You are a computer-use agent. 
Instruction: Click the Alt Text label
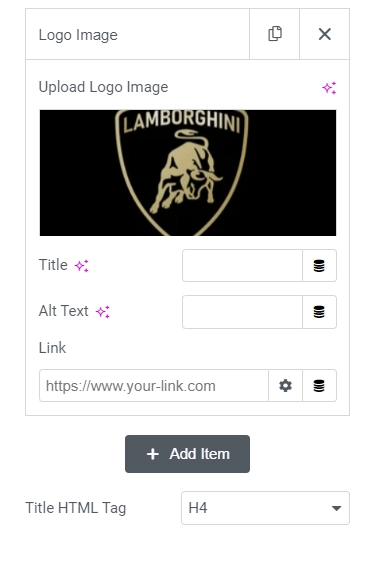tap(63, 311)
